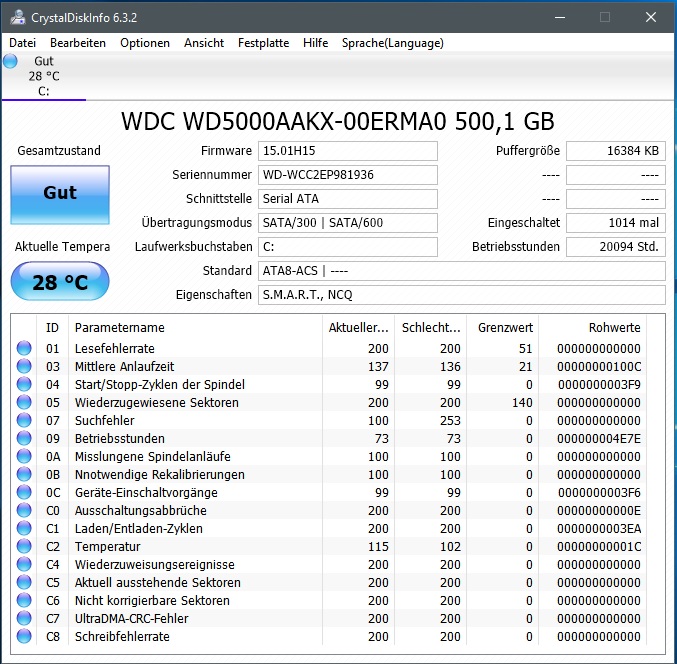Screen dimensions: 677x664
Task: Select the Mittlere Anlaufzeit parameter name
Action: coord(124,367)
